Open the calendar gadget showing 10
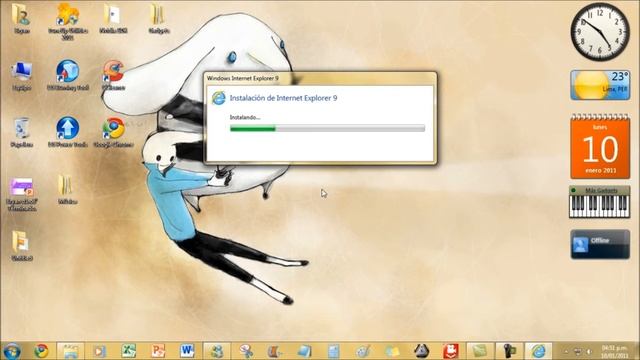 coord(600,147)
